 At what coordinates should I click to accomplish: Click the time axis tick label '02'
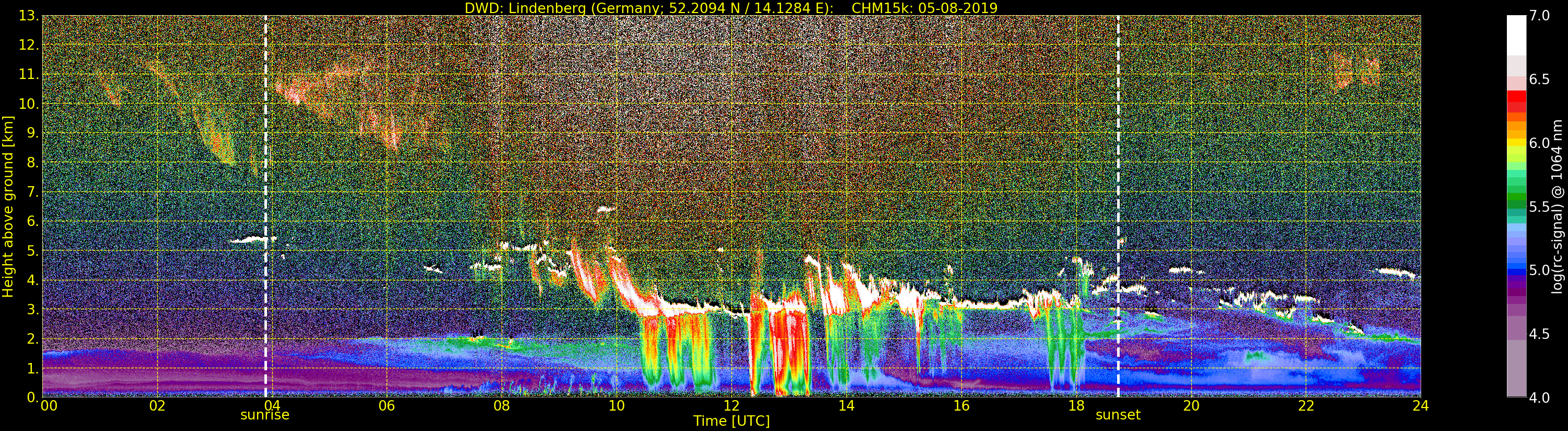(x=157, y=405)
